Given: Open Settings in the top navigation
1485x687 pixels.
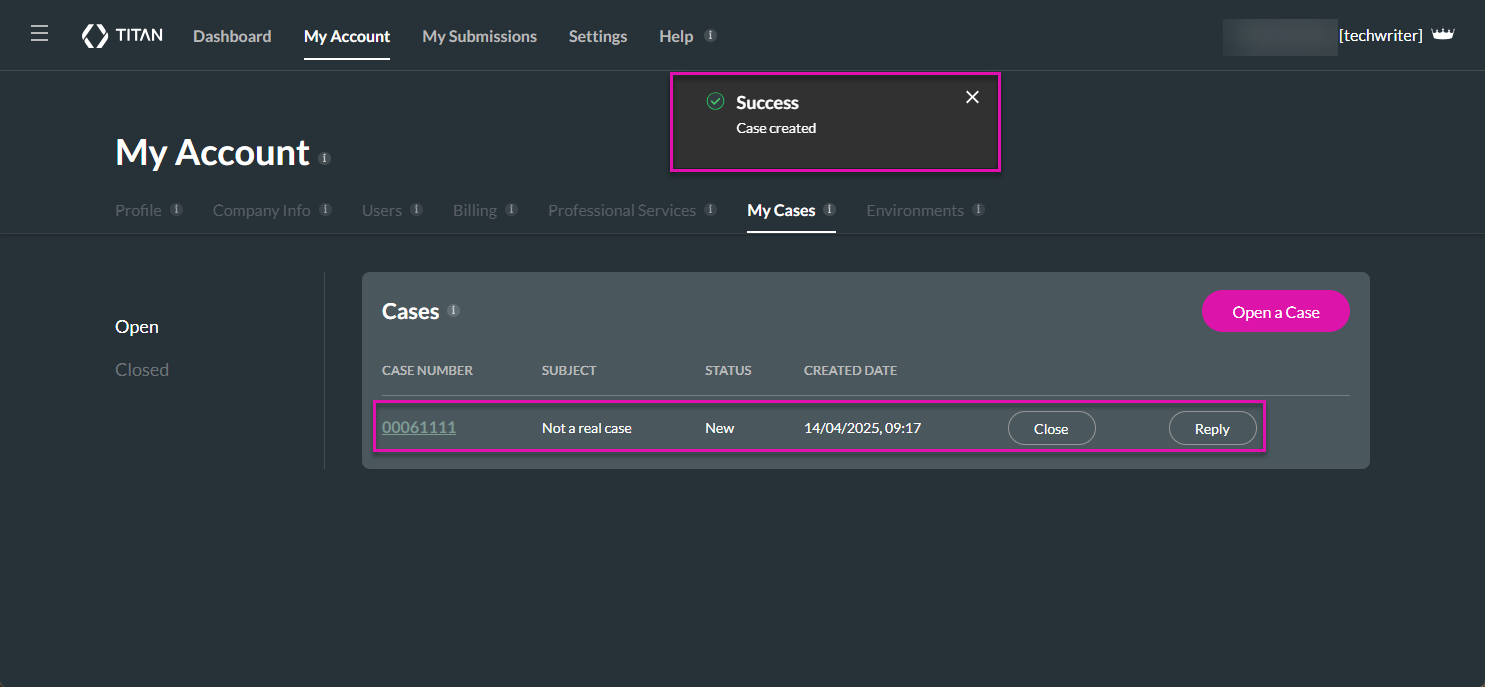Looking at the screenshot, I should click(x=598, y=36).
